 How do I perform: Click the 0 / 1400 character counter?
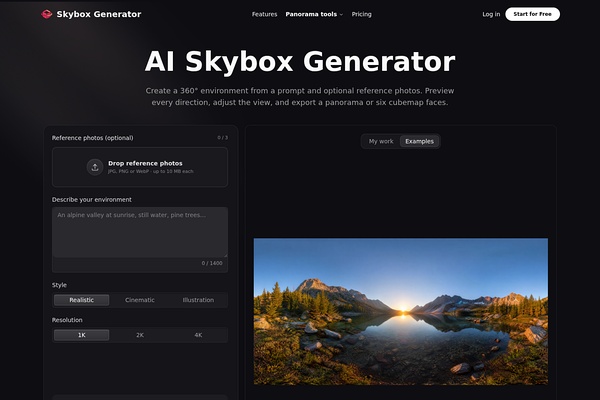212,263
